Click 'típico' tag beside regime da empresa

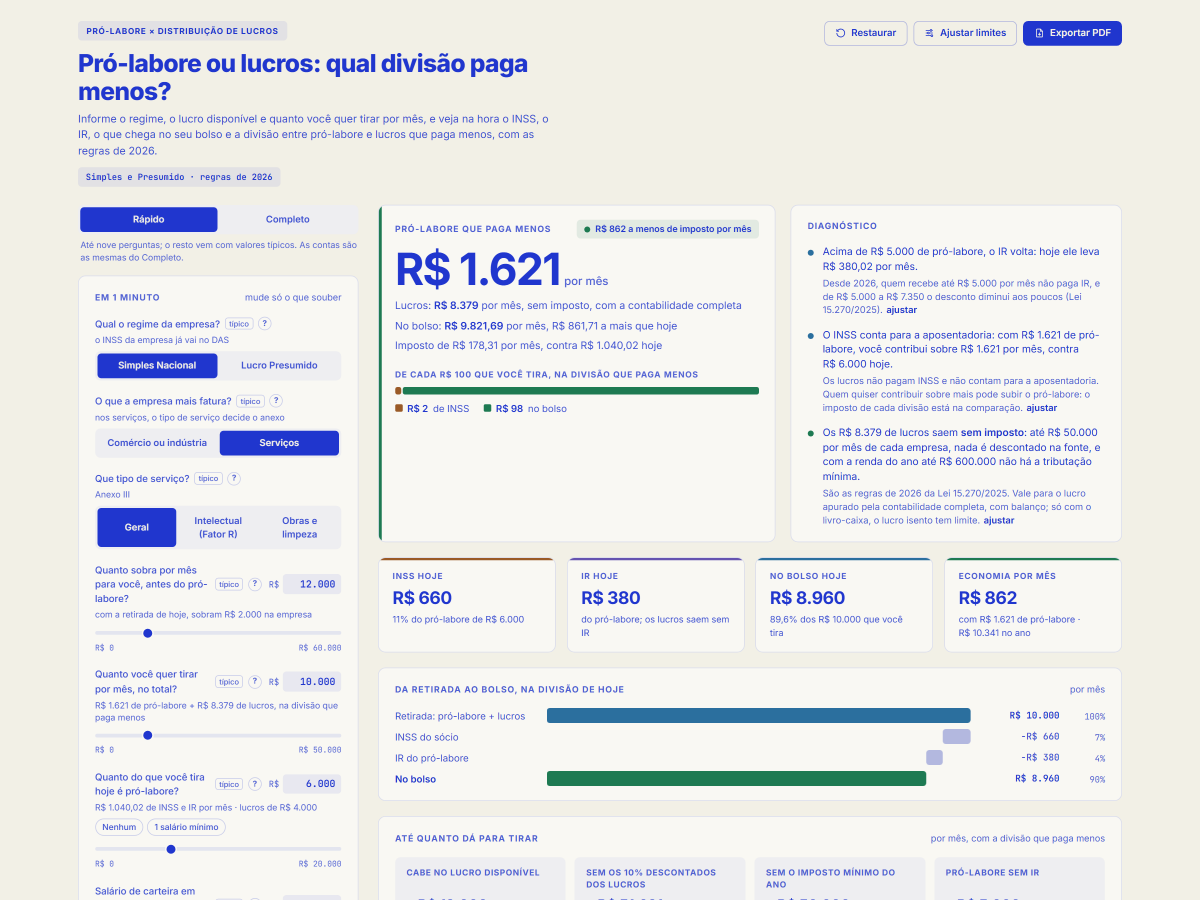(x=238, y=324)
